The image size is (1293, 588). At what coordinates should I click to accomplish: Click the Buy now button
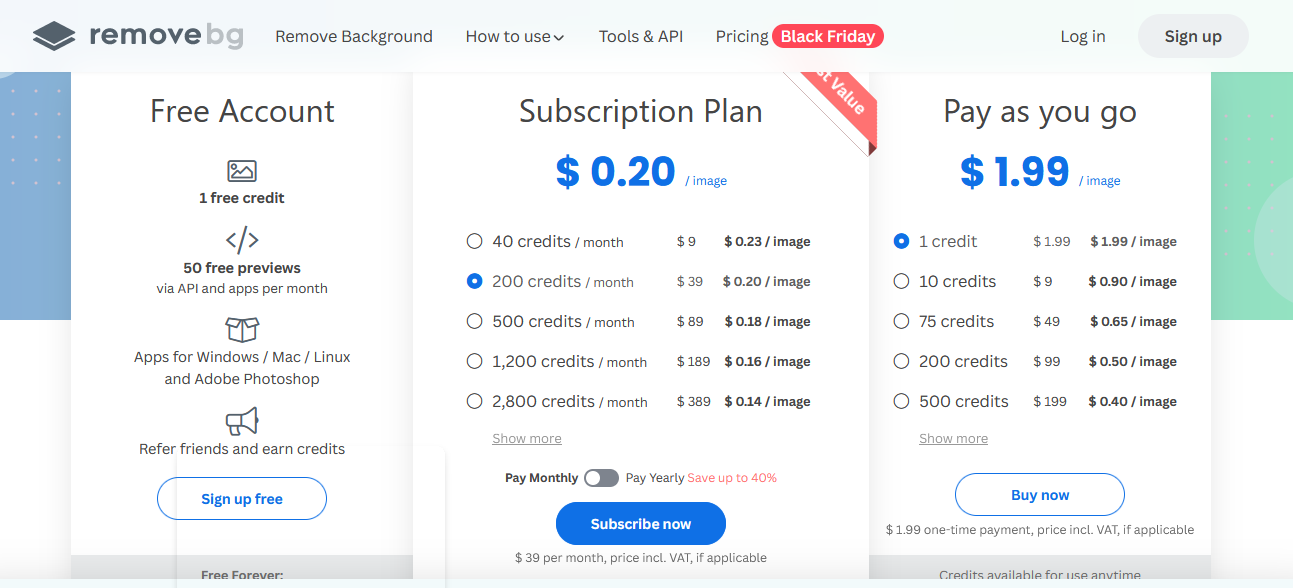[x=1040, y=495]
